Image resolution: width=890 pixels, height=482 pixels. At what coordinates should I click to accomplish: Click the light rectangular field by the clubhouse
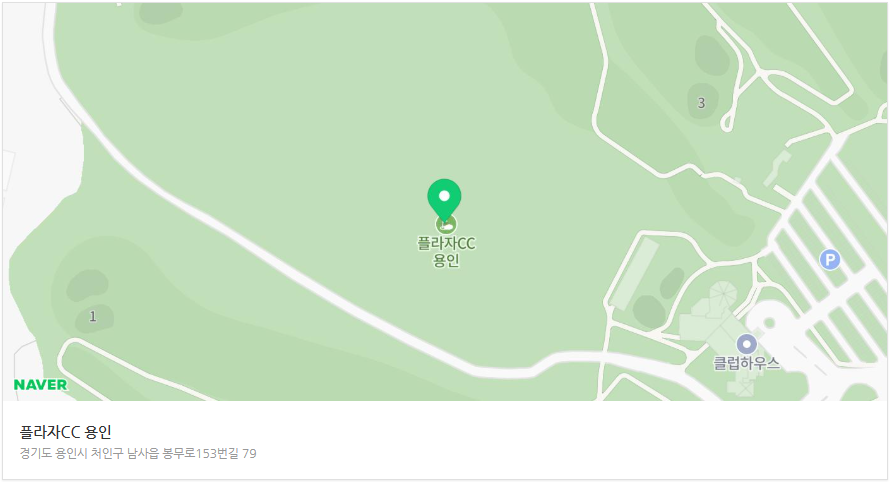tap(635, 273)
